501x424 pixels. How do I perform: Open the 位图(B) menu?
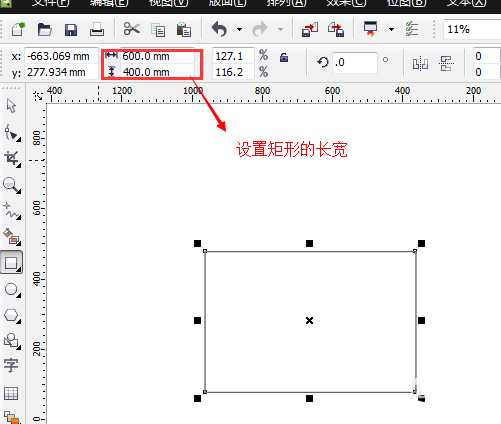click(x=406, y=3)
